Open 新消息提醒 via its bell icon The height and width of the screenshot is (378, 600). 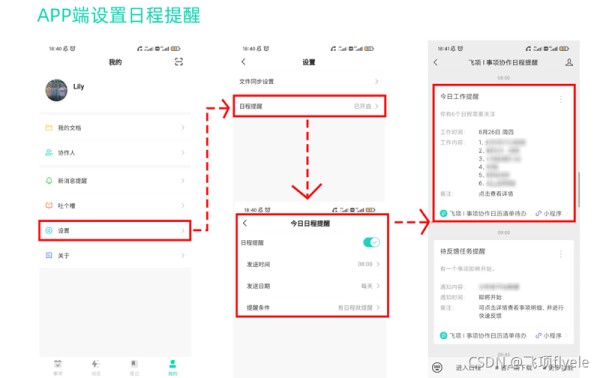pyautogui.click(x=49, y=181)
